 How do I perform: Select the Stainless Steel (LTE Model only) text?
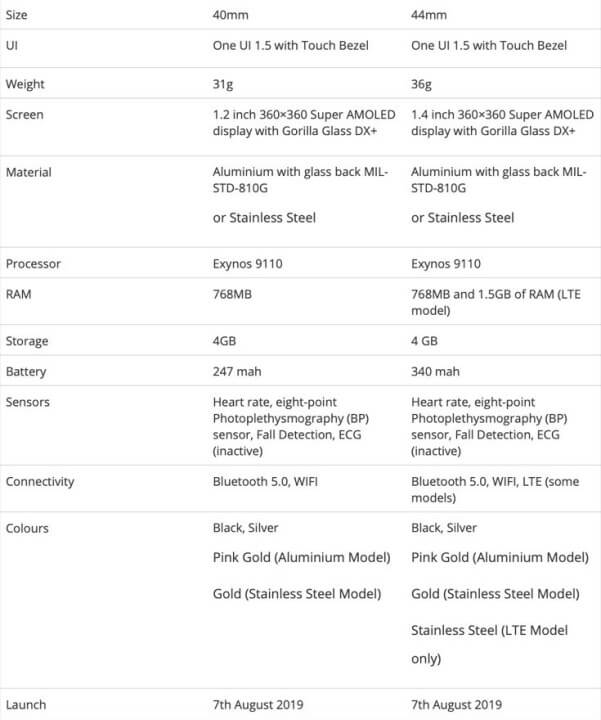[489, 645]
